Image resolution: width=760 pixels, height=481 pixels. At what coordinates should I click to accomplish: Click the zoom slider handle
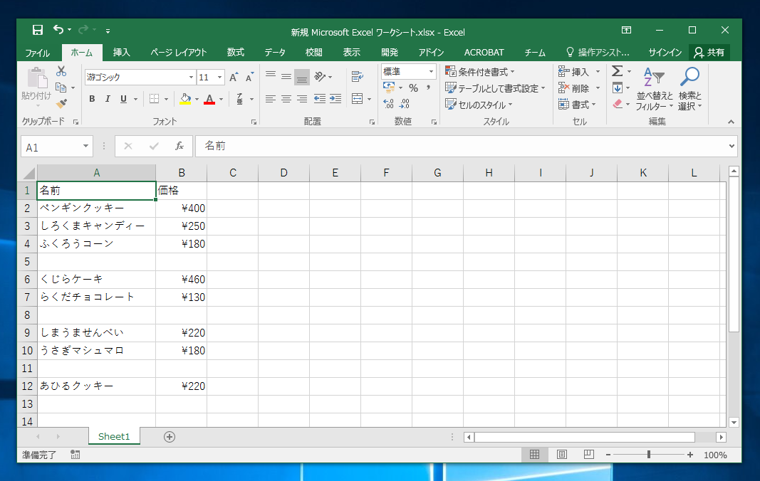pyautogui.click(x=649, y=454)
